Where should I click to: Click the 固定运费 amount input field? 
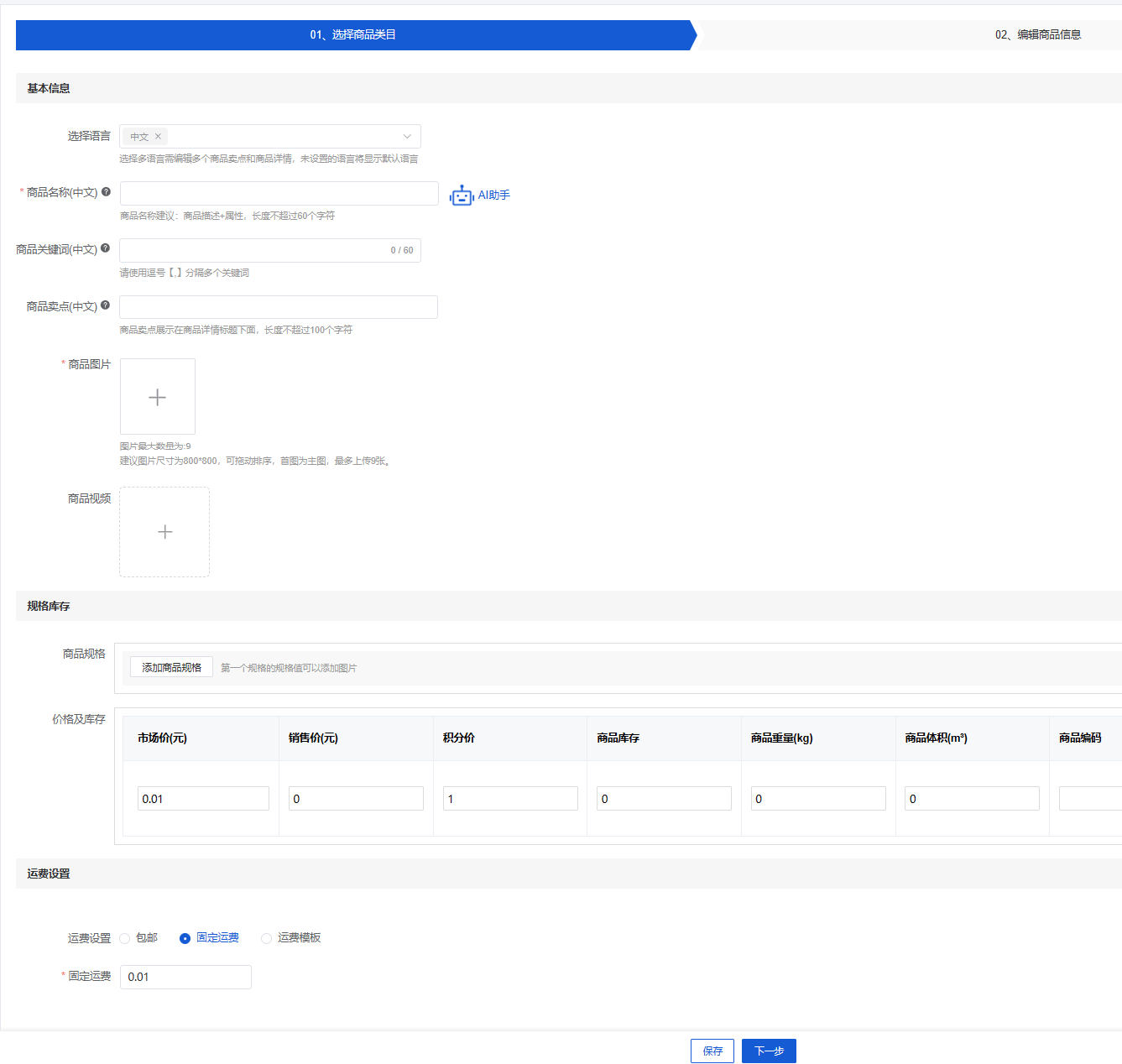pyautogui.click(x=186, y=977)
